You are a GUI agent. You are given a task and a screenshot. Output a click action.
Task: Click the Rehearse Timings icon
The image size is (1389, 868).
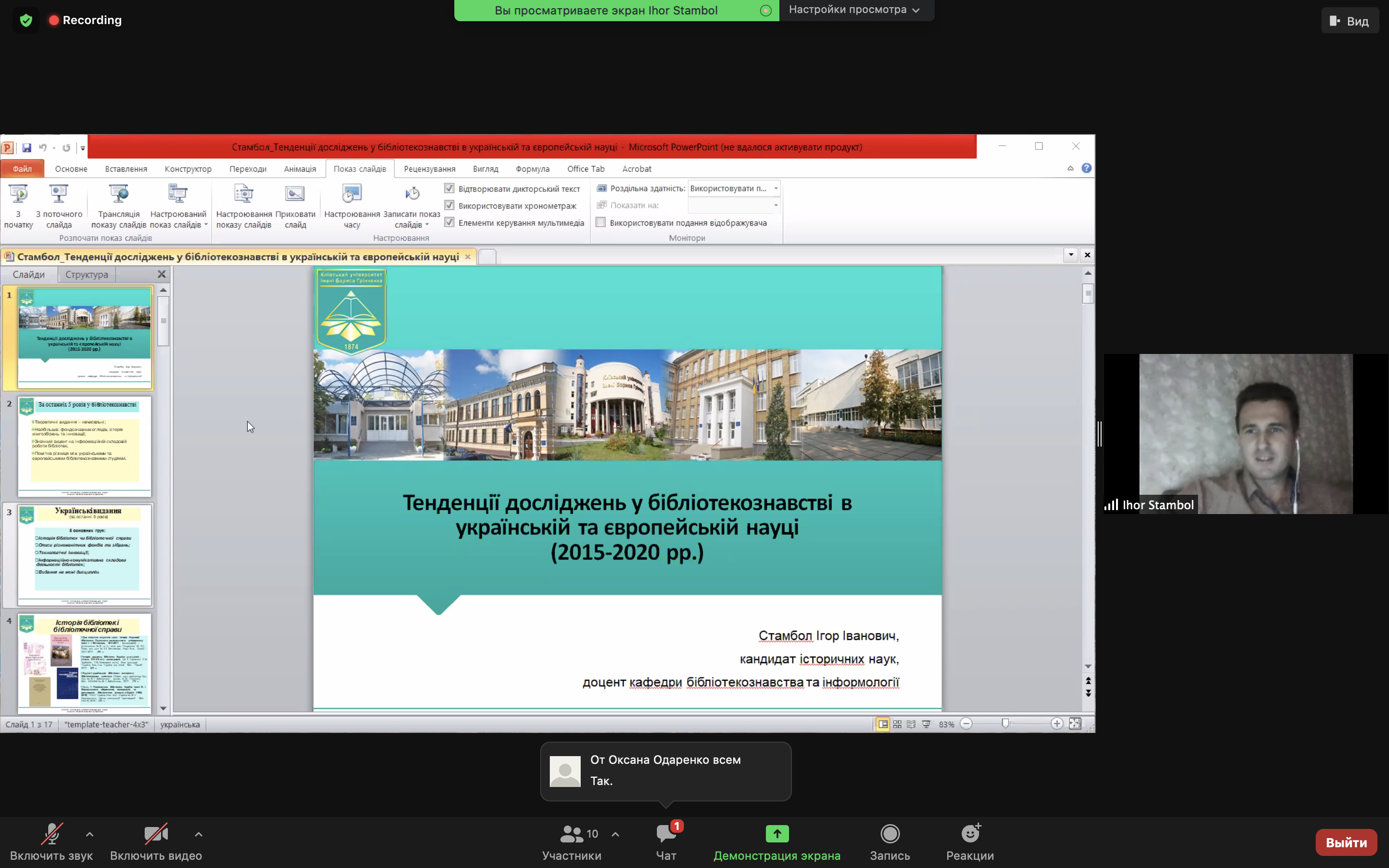click(x=351, y=194)
